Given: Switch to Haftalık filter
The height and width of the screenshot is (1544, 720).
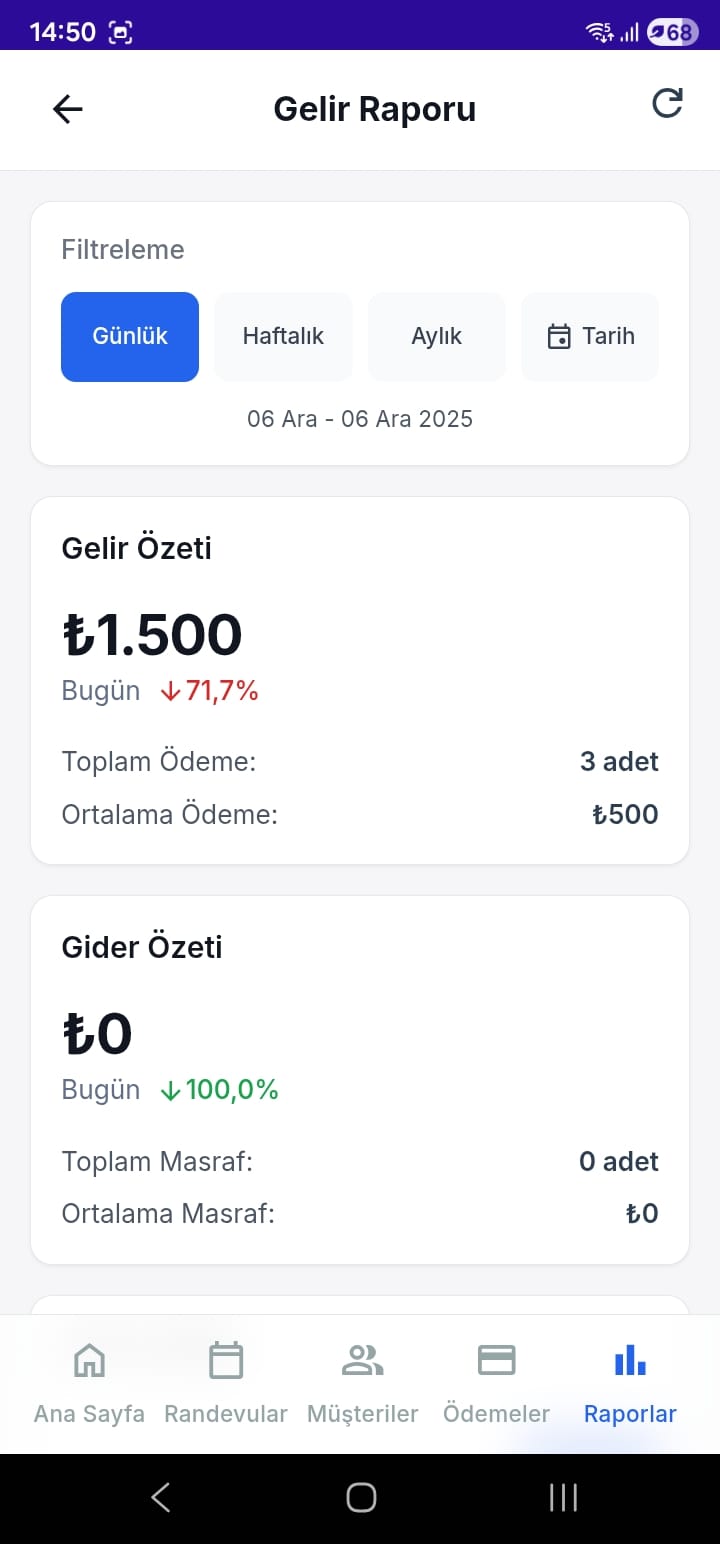Looking at the screenshot, I should click(283, 337).
